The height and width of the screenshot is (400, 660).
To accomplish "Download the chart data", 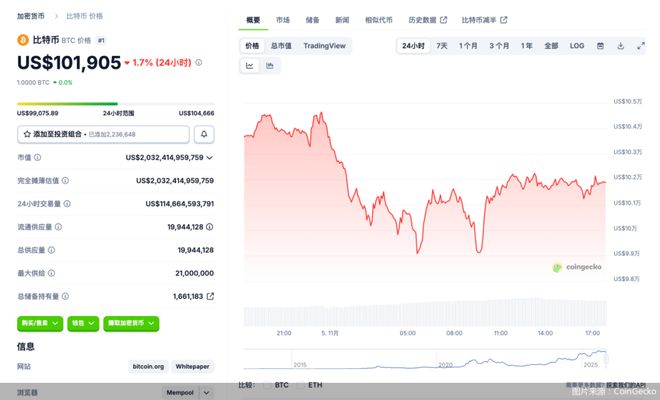I will point(621,46).
